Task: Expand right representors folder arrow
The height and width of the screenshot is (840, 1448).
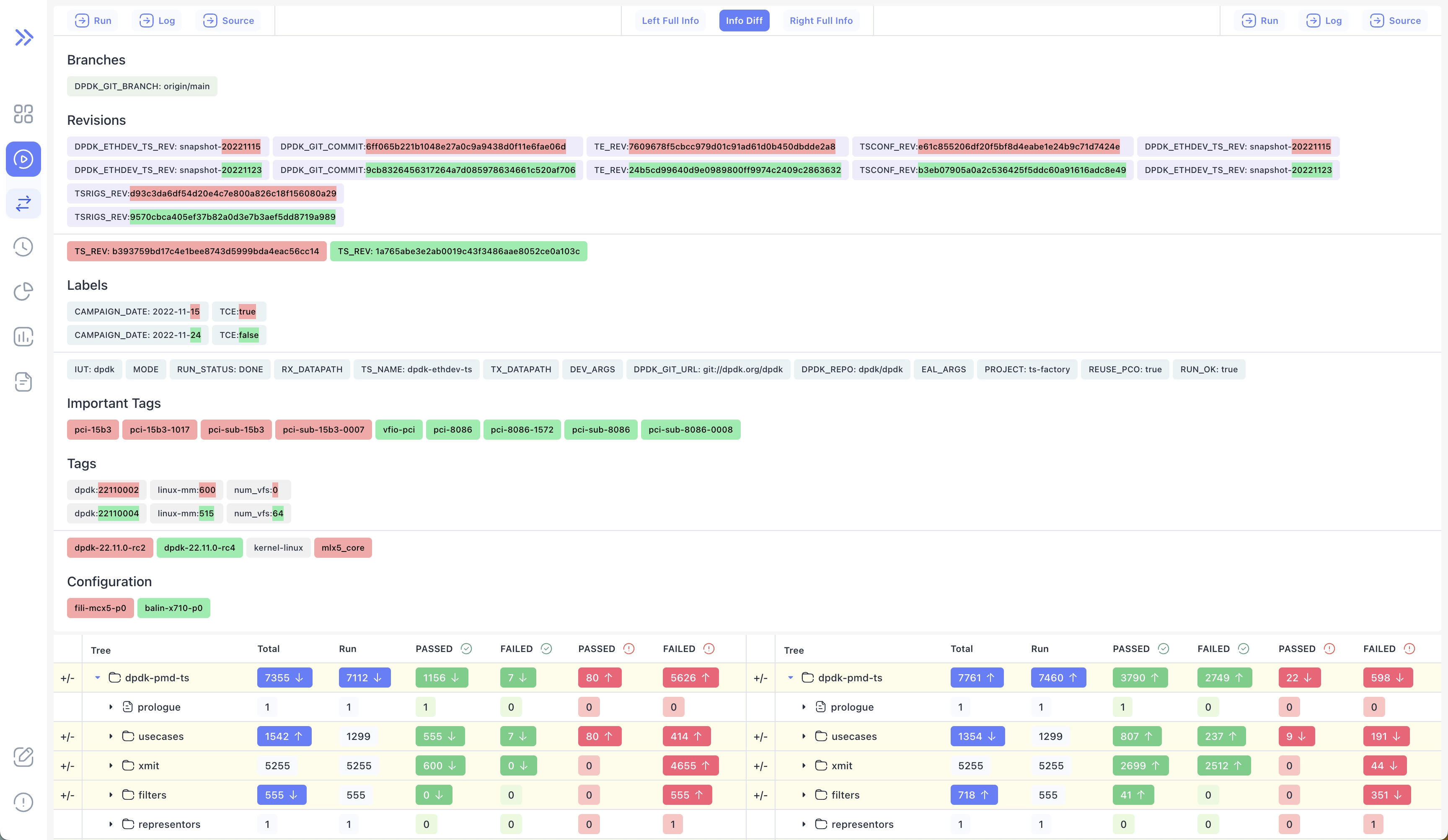Action: [804, 825]
